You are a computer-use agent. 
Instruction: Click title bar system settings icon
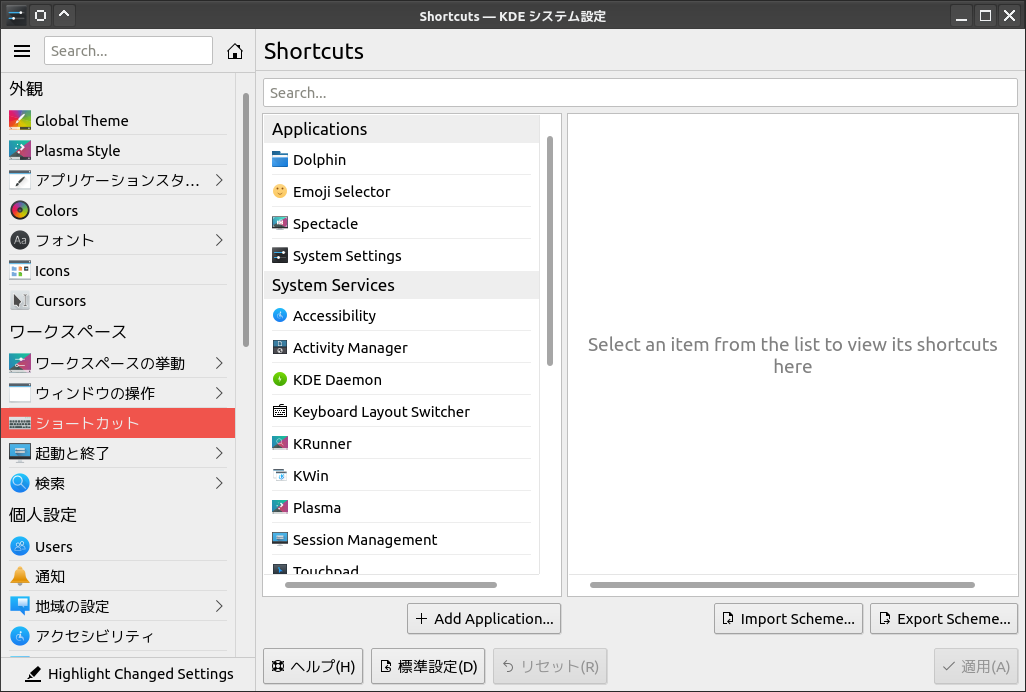[16, 15]
